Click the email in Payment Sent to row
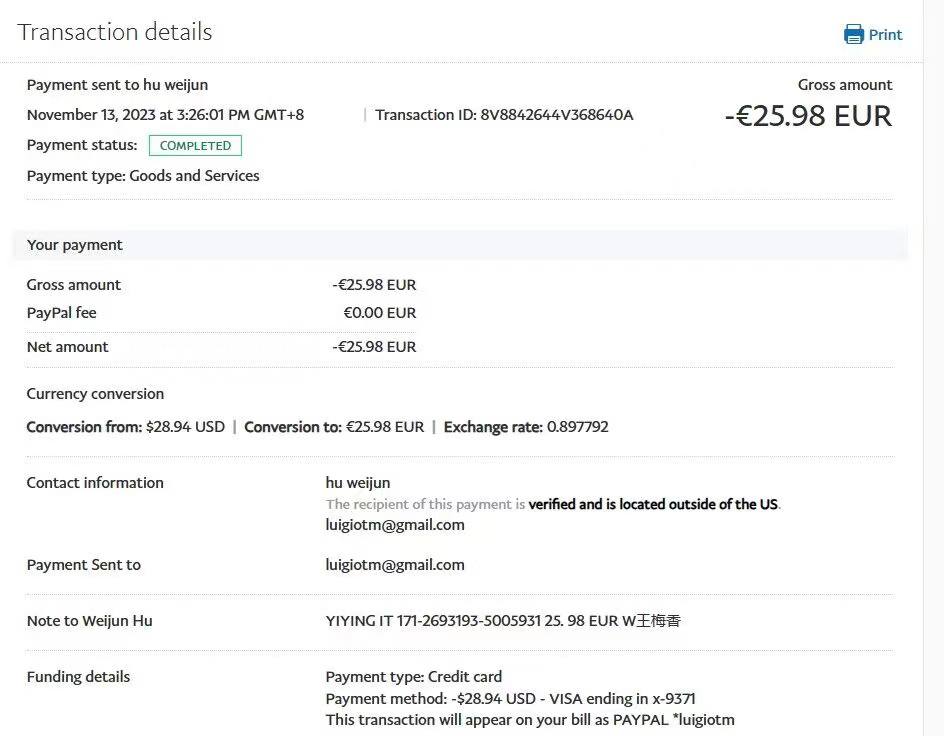The height and width of the screenshot is (736, 944). tap(395, 565)
